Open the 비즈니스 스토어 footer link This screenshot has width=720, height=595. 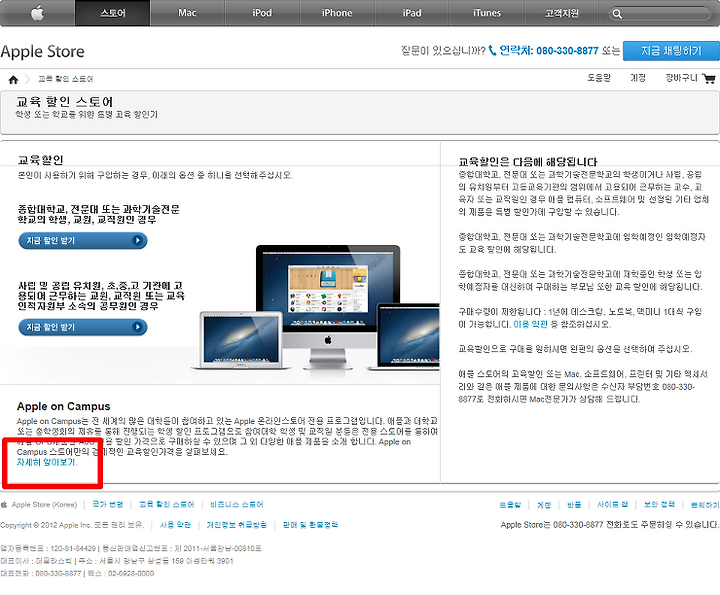pyautogui.click(x=237, y=505)
